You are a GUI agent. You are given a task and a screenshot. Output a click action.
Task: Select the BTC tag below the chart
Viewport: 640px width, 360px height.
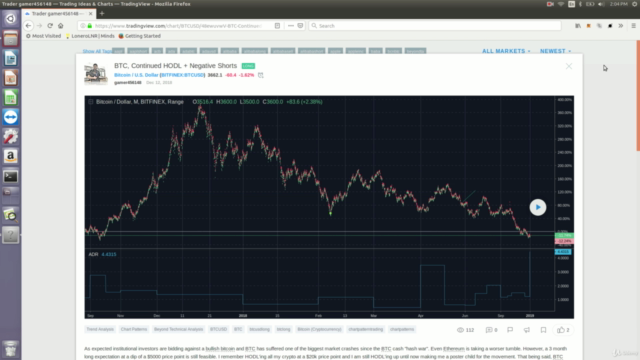click(238, 329)
